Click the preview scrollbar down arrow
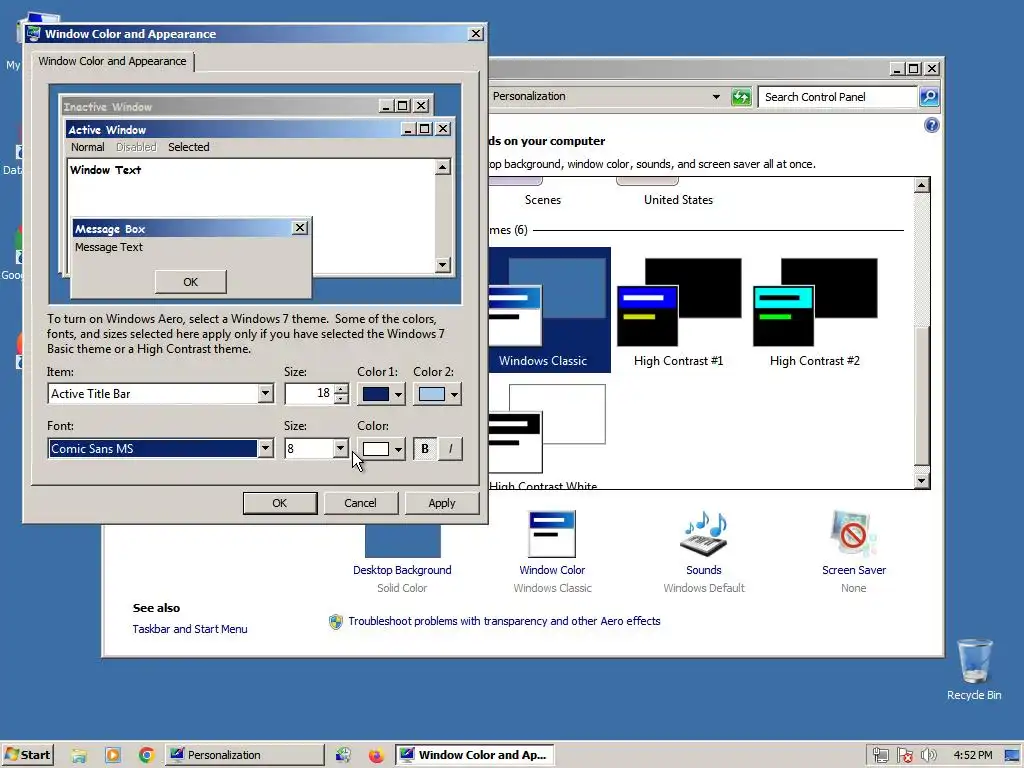1024x768 pixels. (443, 264)
